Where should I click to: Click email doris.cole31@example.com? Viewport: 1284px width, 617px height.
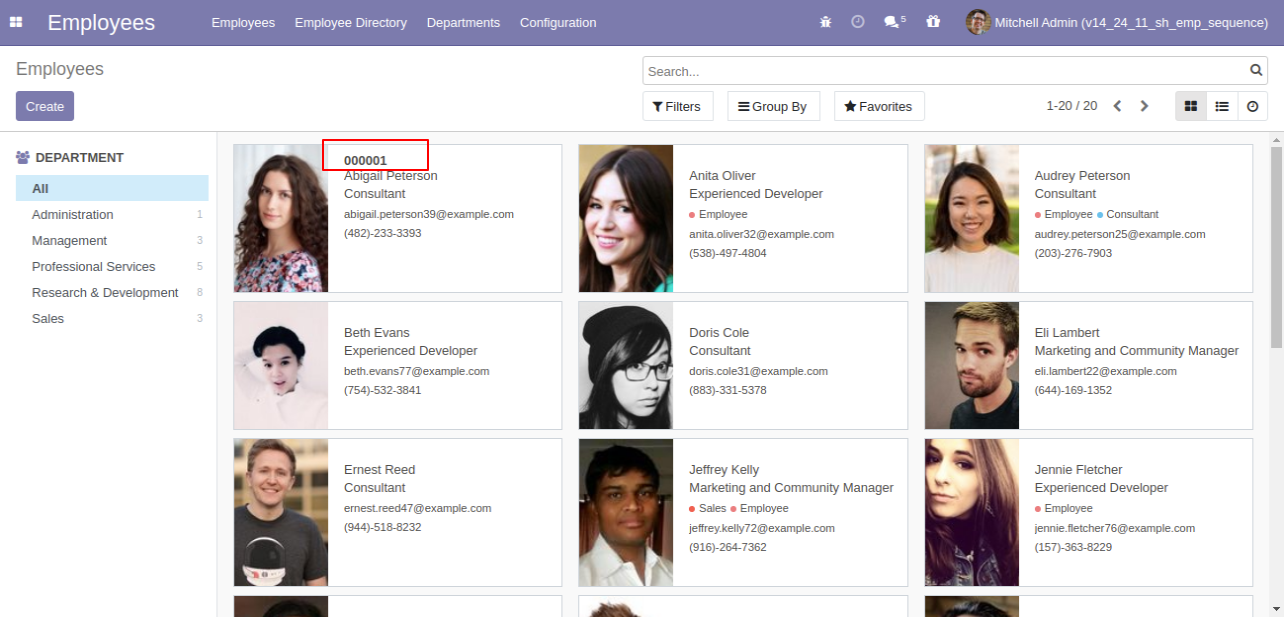pyautogui.click(x=758, y=371)
